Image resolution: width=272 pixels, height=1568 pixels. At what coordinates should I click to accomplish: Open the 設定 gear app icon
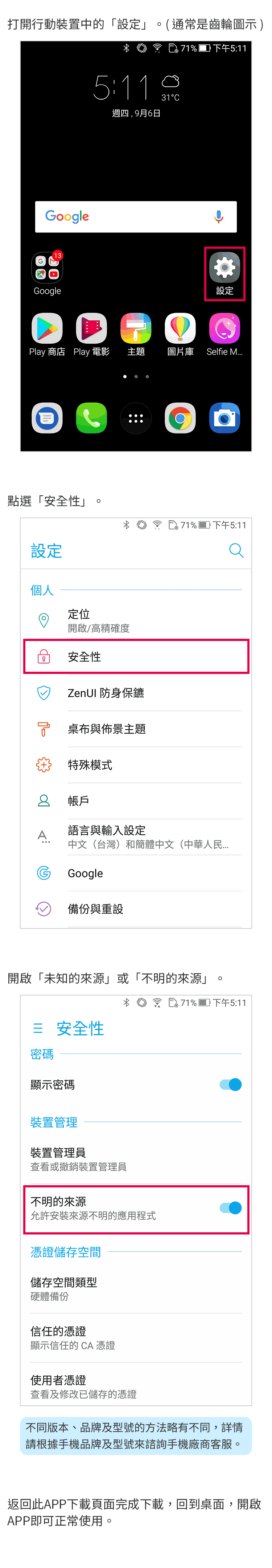click(224, 268)
